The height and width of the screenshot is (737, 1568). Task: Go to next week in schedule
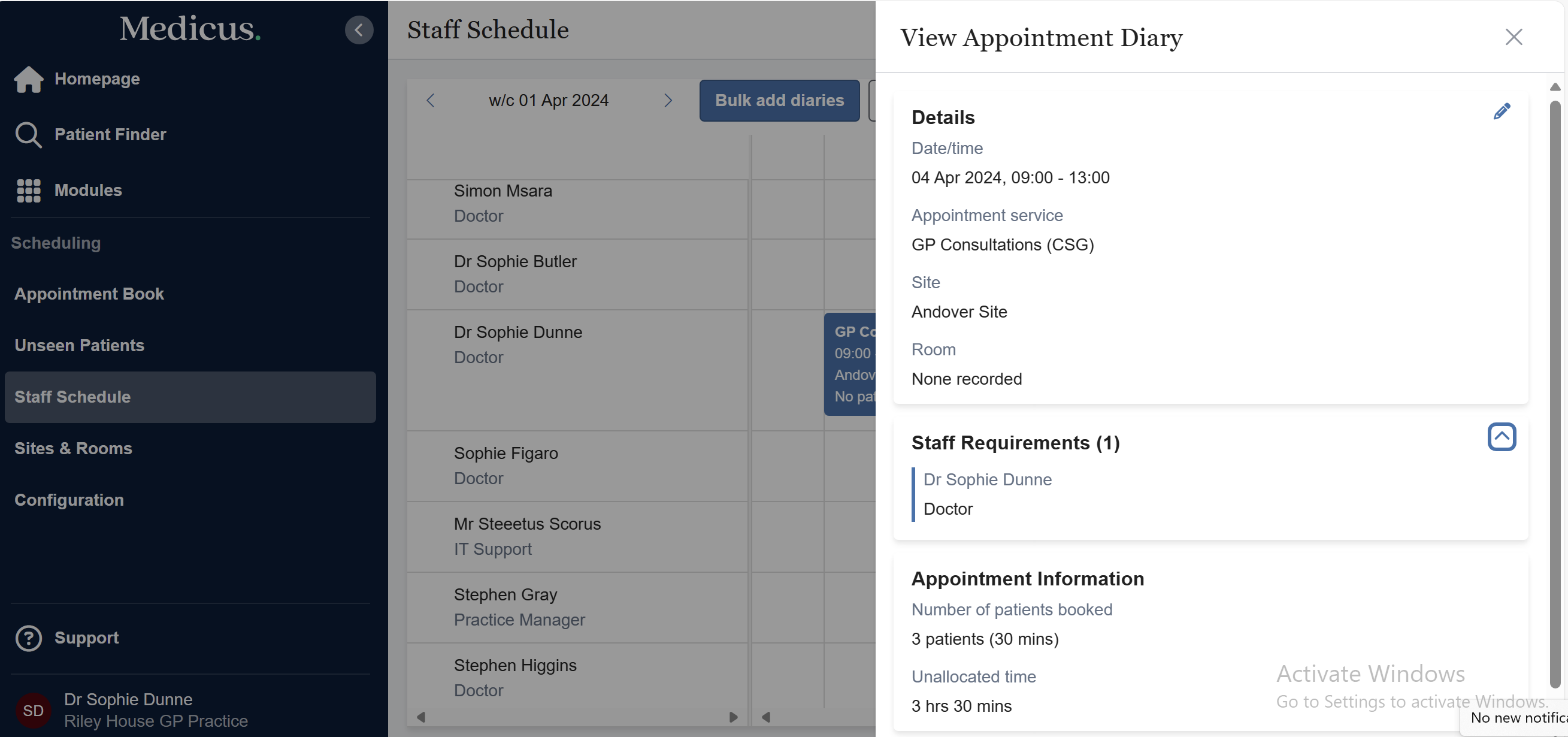[x=668, y=101]
